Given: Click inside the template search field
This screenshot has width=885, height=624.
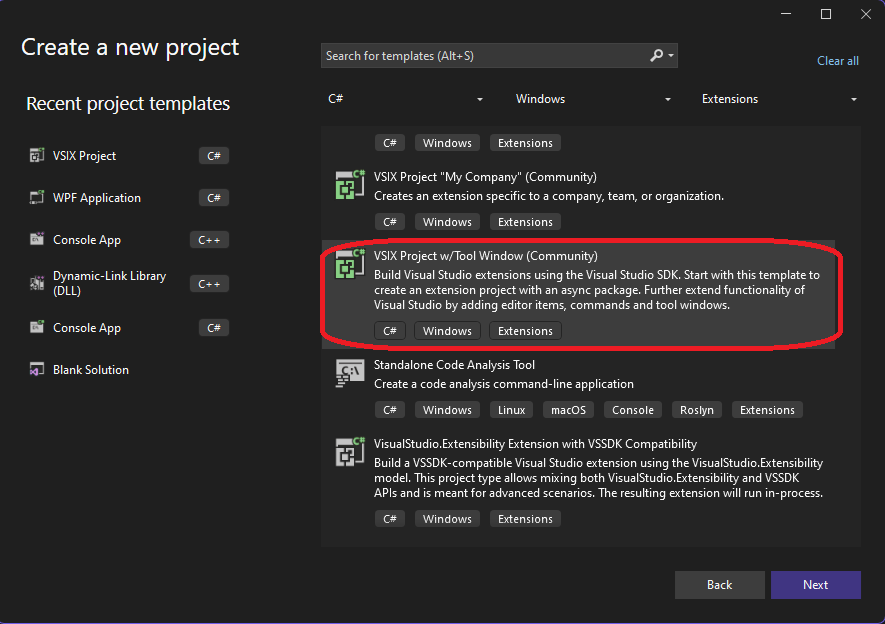Looking at the screenshot, I should coord(480,55).
